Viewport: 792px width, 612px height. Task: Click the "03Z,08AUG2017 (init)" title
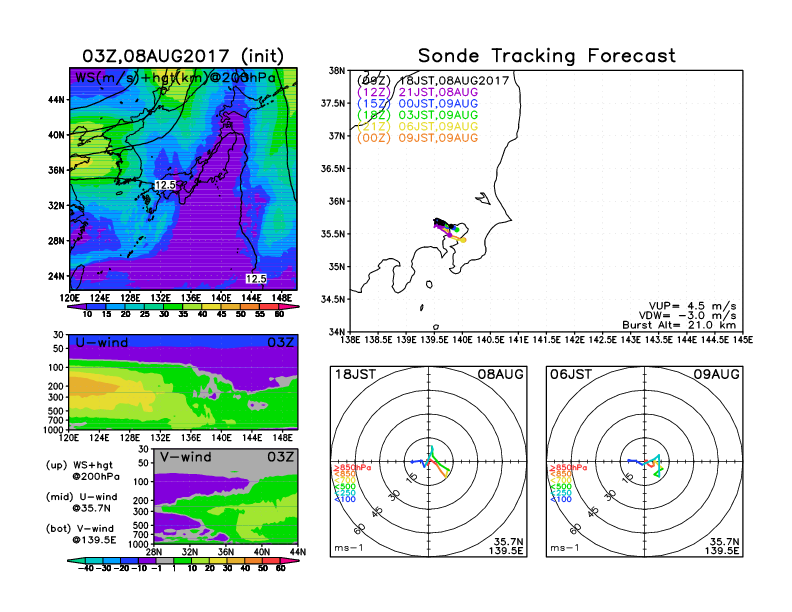(183, 56)
